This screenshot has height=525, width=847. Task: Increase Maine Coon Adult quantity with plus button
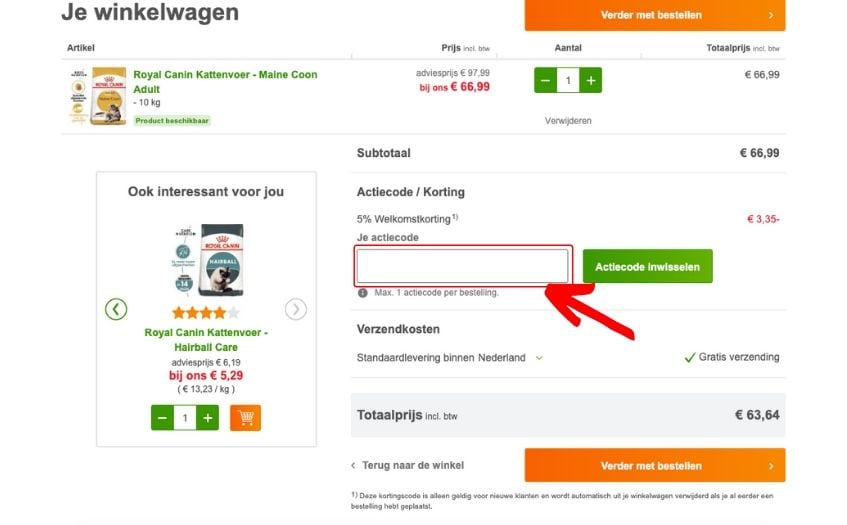click(590, 80)
